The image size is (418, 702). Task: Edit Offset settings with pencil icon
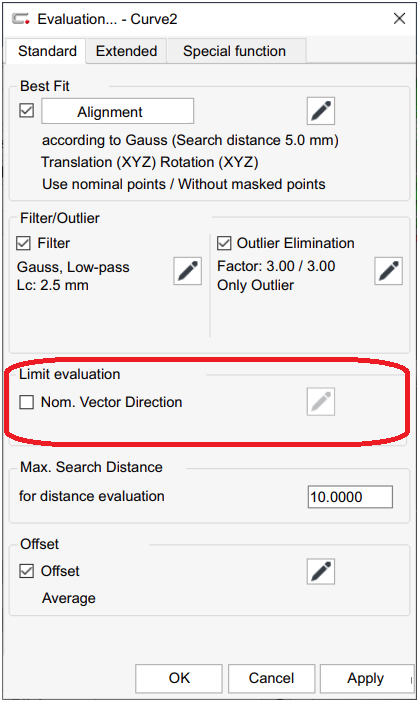click(x=321, y=571)
